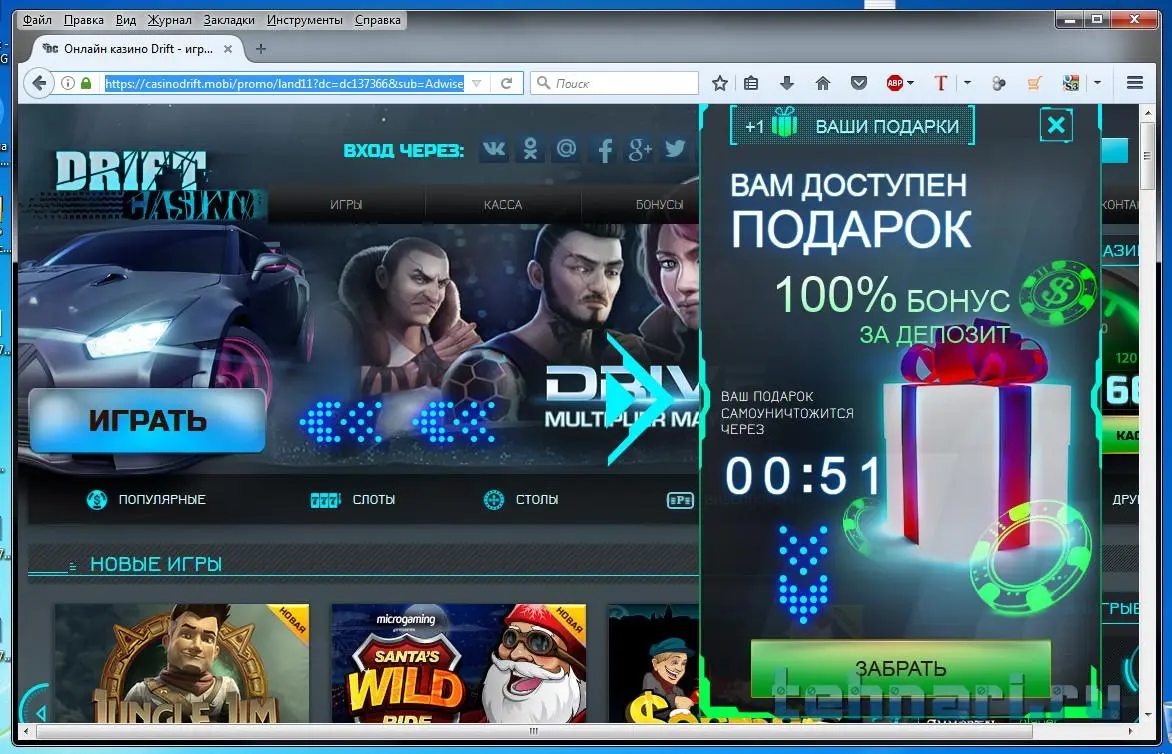Click the vertical page scrollbar thumb

pos(1147,155)
